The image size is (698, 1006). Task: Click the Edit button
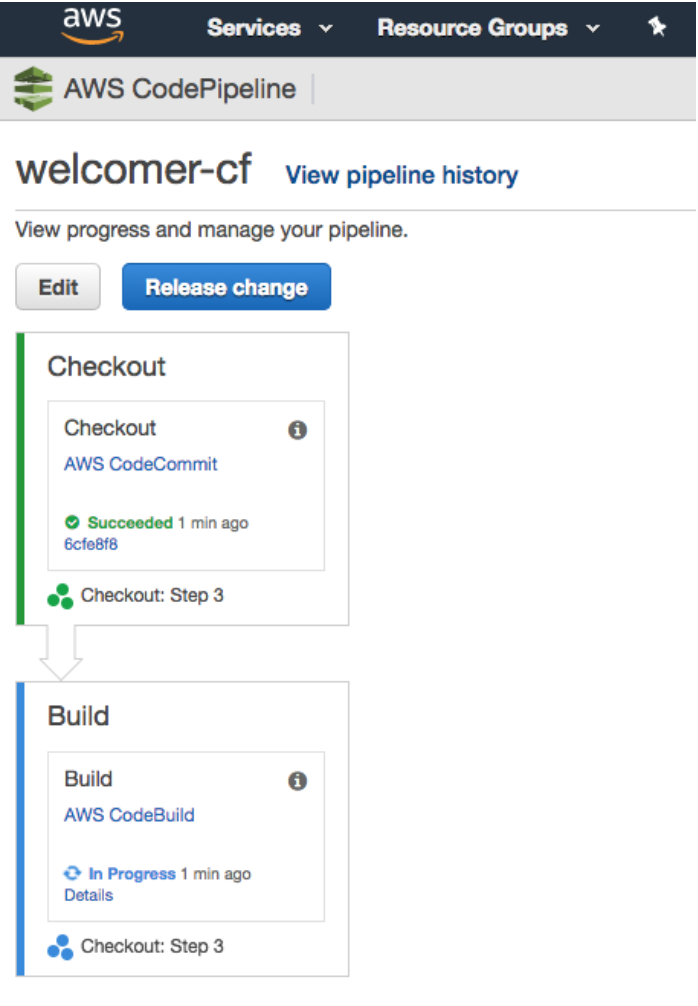pyautogui.click(x=58, y=288)
